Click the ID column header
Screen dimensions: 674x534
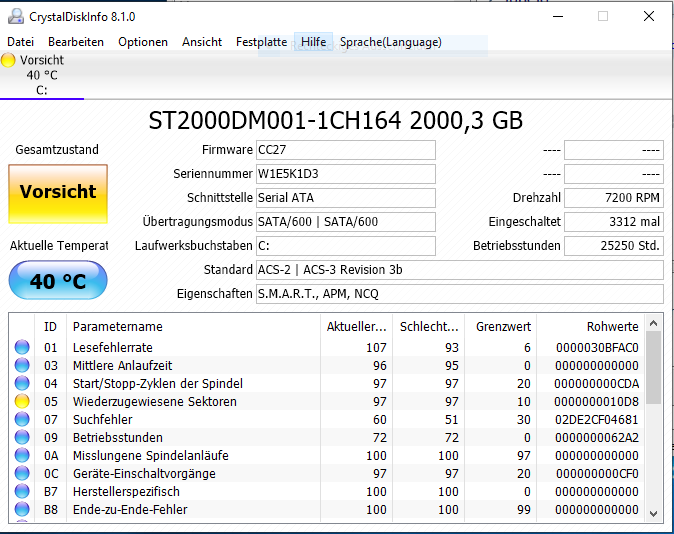(x=50, y=327)
